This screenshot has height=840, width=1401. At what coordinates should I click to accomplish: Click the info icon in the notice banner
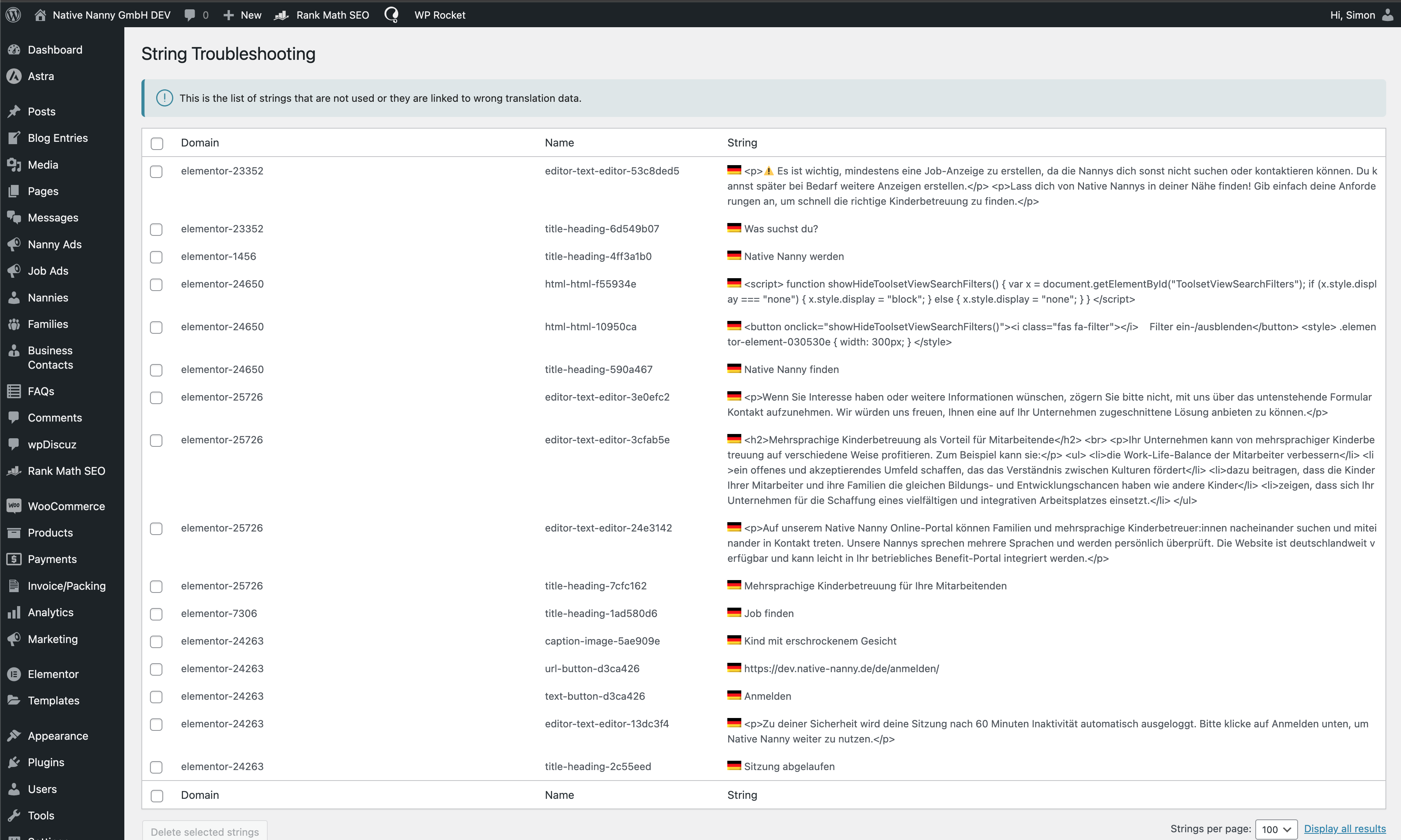pos(164,98)
